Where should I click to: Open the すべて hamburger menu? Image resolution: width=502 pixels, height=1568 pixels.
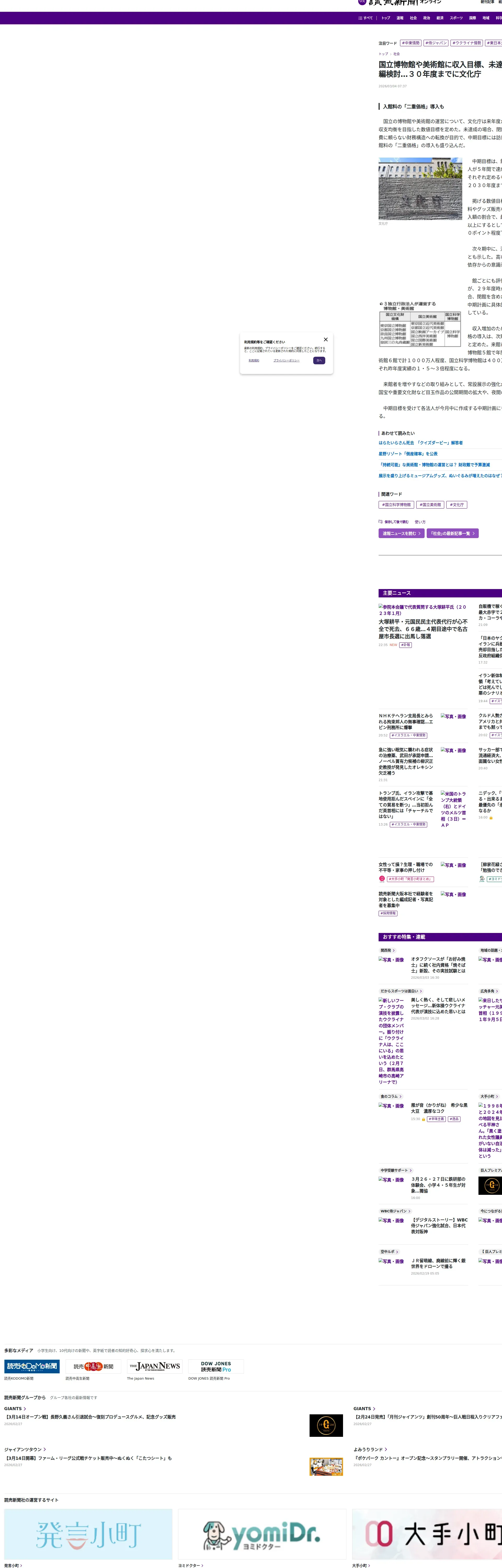[x=366, y=18]
